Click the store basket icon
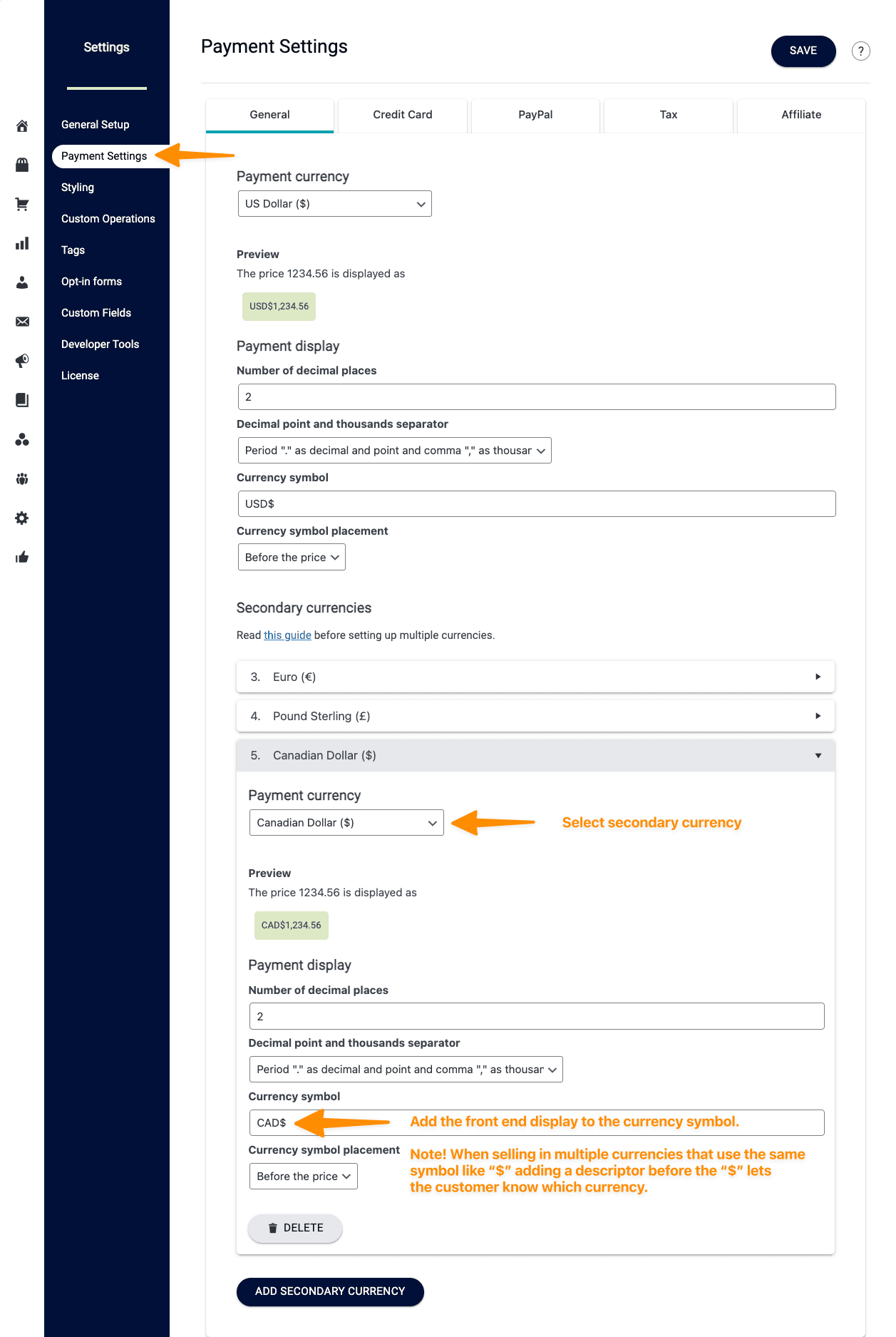Screen dimensions: 896x1337 [x=22, y=165]
